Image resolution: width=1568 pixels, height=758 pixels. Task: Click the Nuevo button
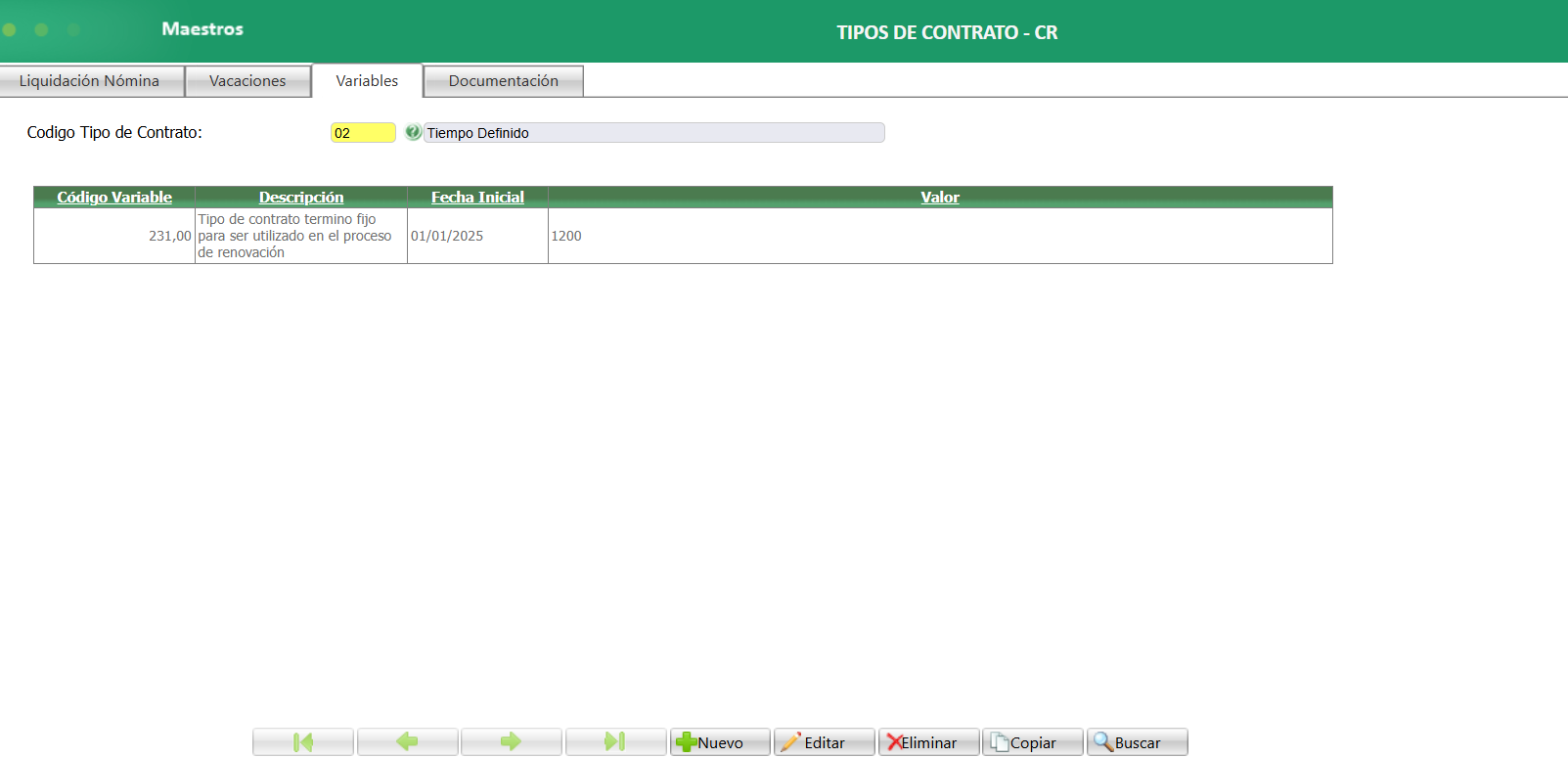coord(720,742)
